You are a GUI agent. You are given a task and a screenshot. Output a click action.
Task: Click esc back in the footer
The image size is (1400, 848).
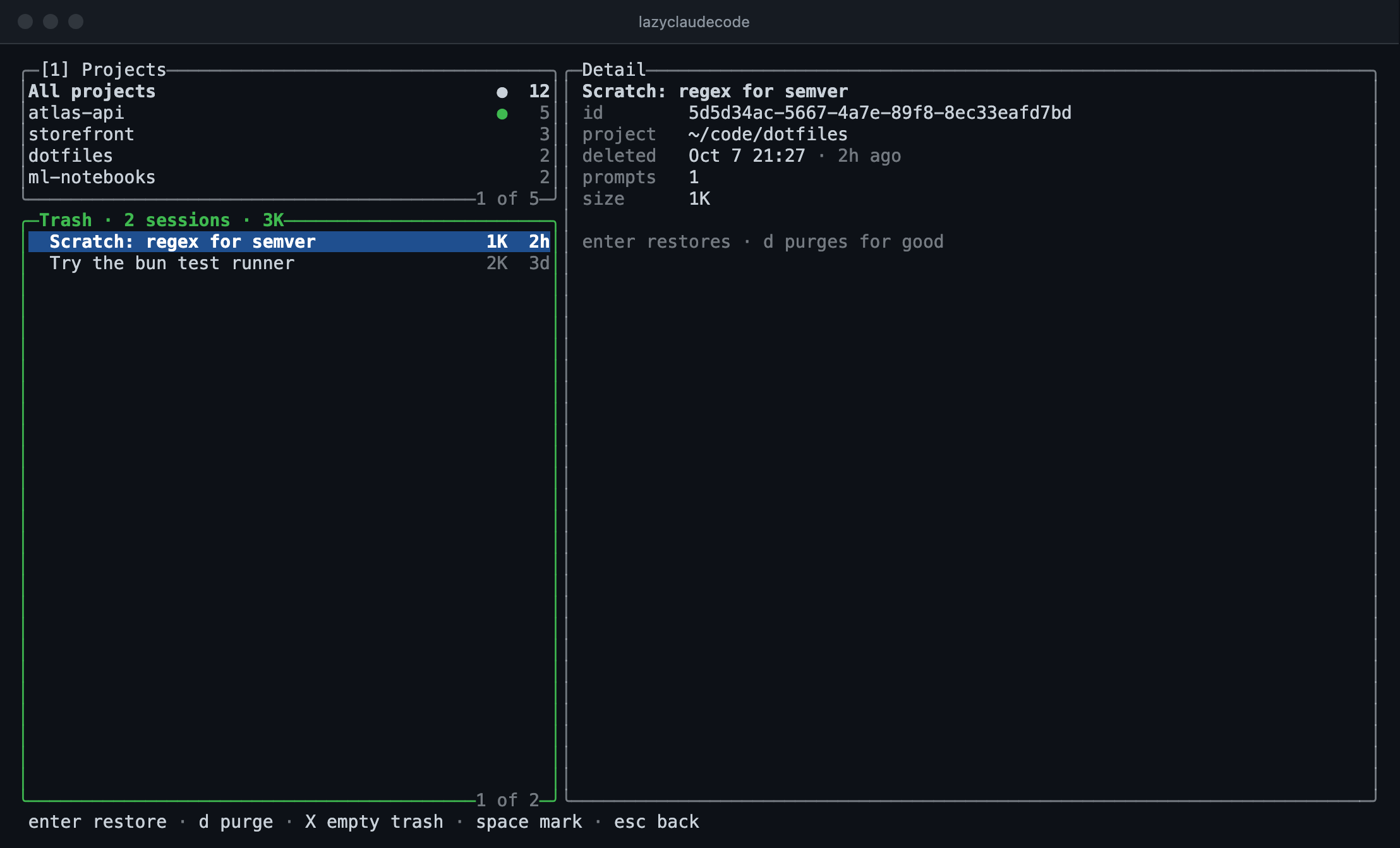point(656,822)
